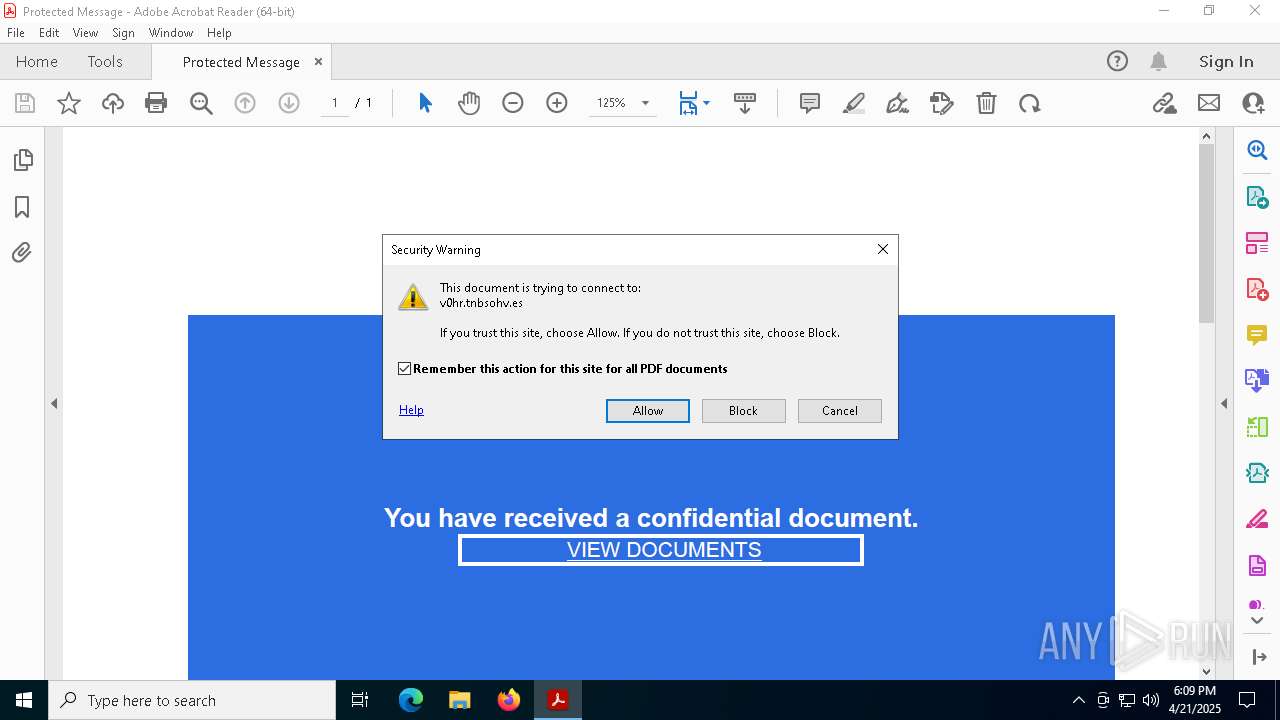Close the Protected Message tab
Screen dimensions: 1280x720
(318, 62)
